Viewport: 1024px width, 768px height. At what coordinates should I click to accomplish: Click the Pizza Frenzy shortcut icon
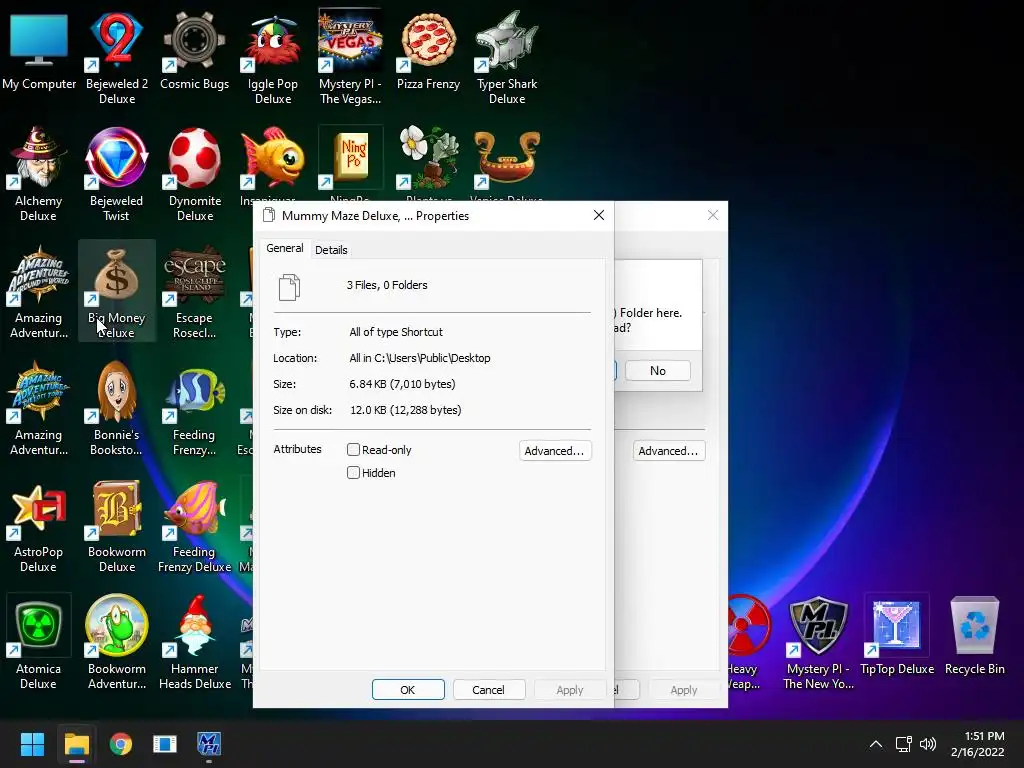(x=428, y=52)
